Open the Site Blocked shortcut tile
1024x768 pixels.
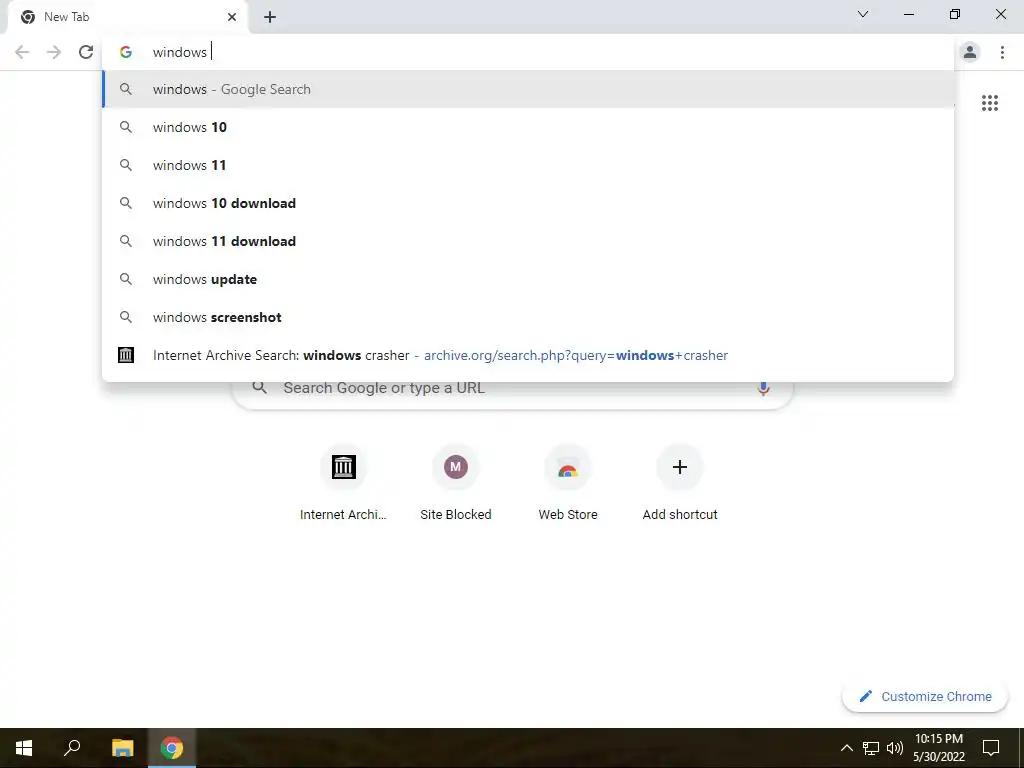[456, 483]
